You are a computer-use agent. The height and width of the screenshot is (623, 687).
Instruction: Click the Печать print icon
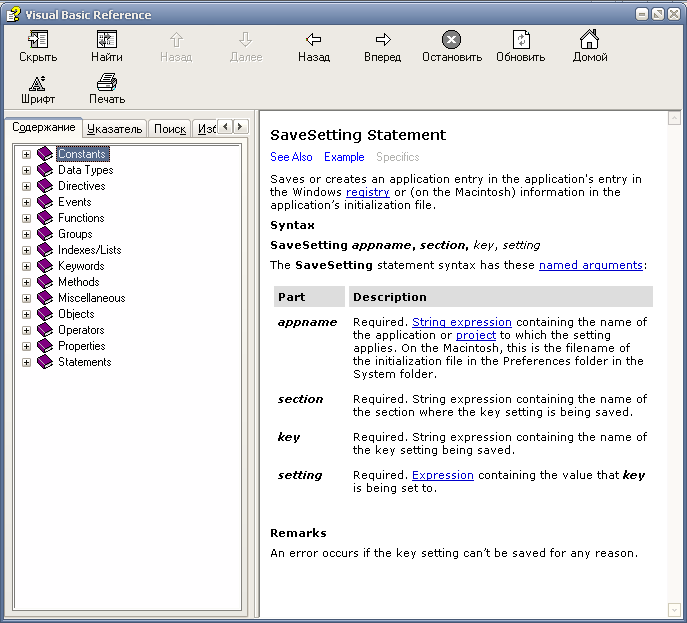coord(107,83)
